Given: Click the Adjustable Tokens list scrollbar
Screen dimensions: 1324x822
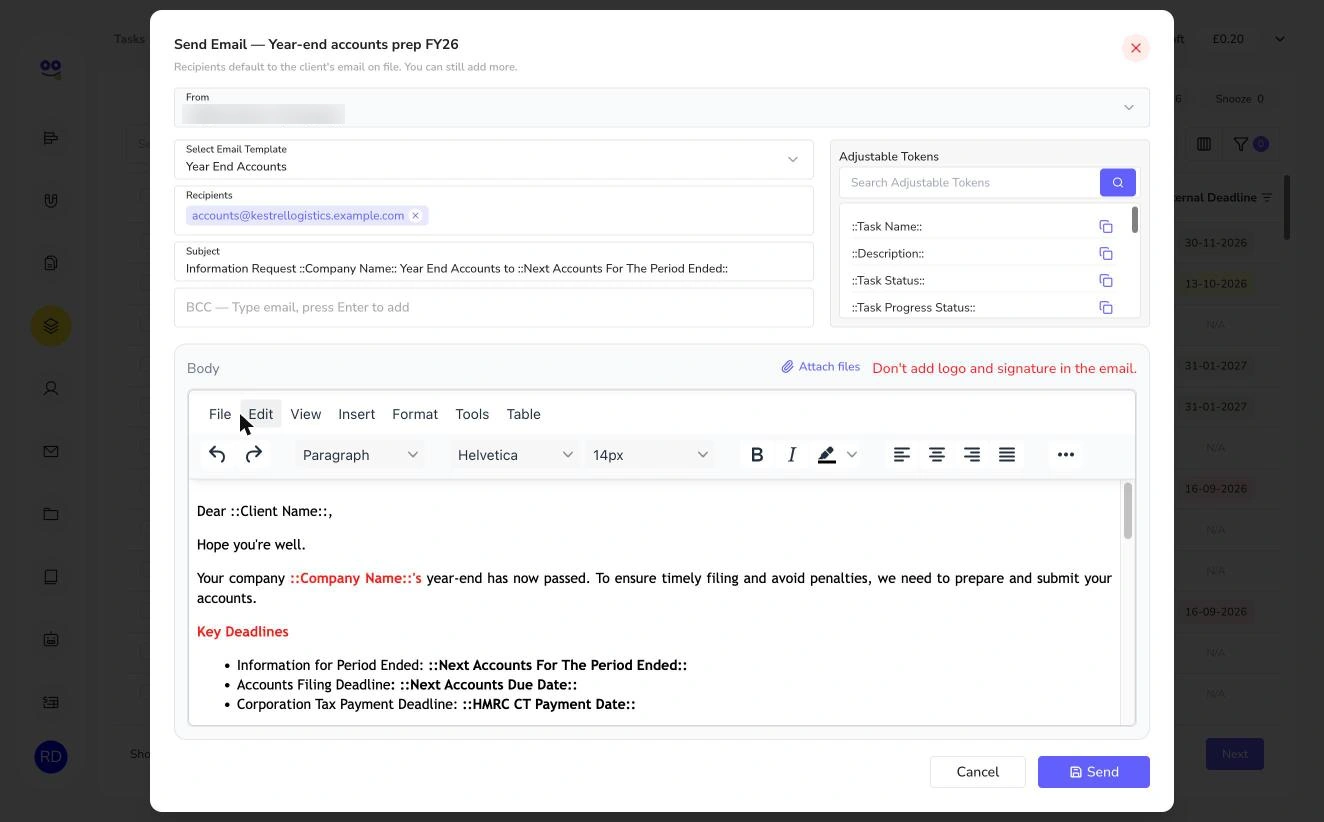Looking at the screenshot, I should tap(1135, 220).
